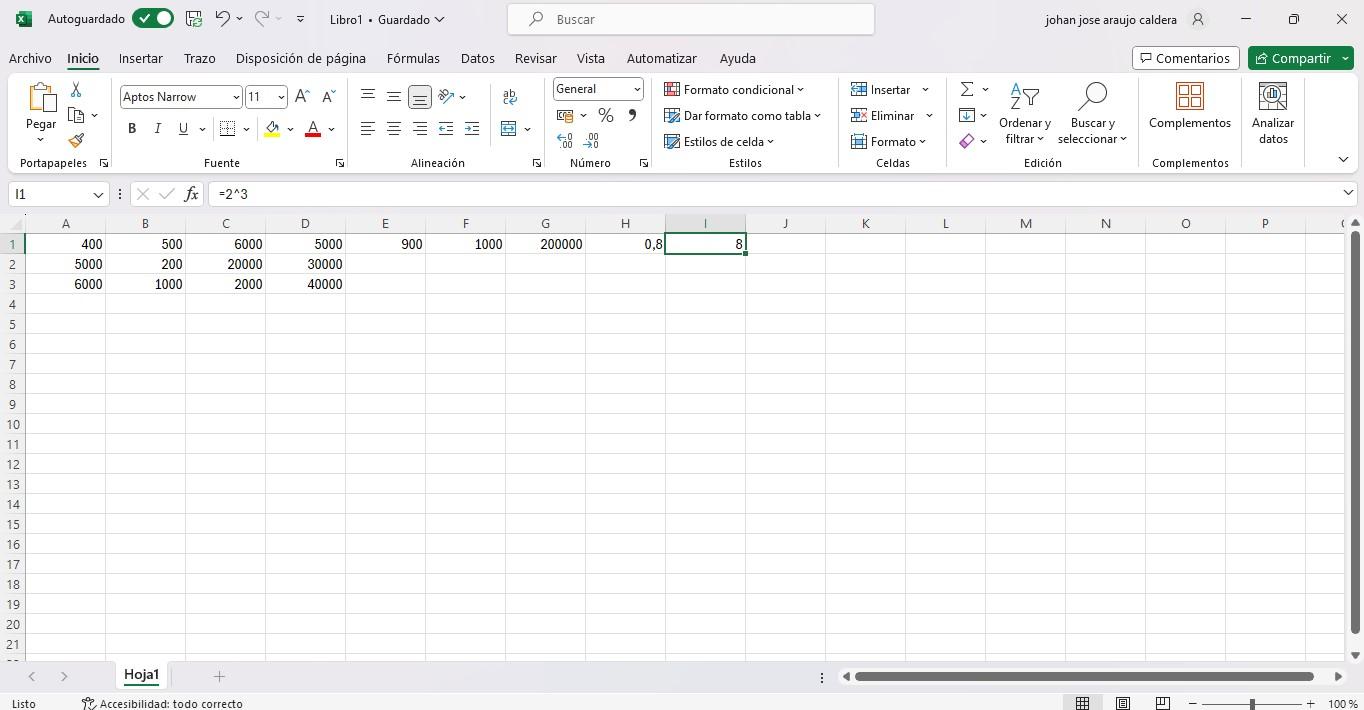1364x710 pixels.
Task: Open the Insertar ribbon tab
Action: pos(140,58)
